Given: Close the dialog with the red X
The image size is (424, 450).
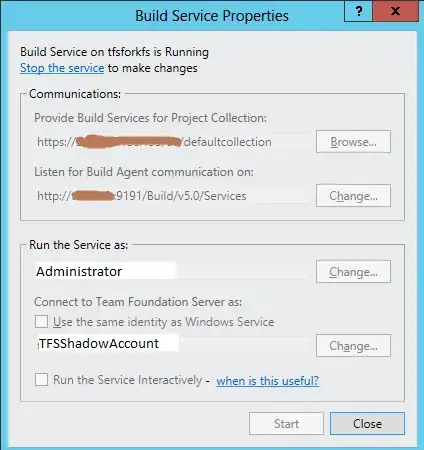Looking at the screenshot, I should pyautogui.click(x=395, y=11).
